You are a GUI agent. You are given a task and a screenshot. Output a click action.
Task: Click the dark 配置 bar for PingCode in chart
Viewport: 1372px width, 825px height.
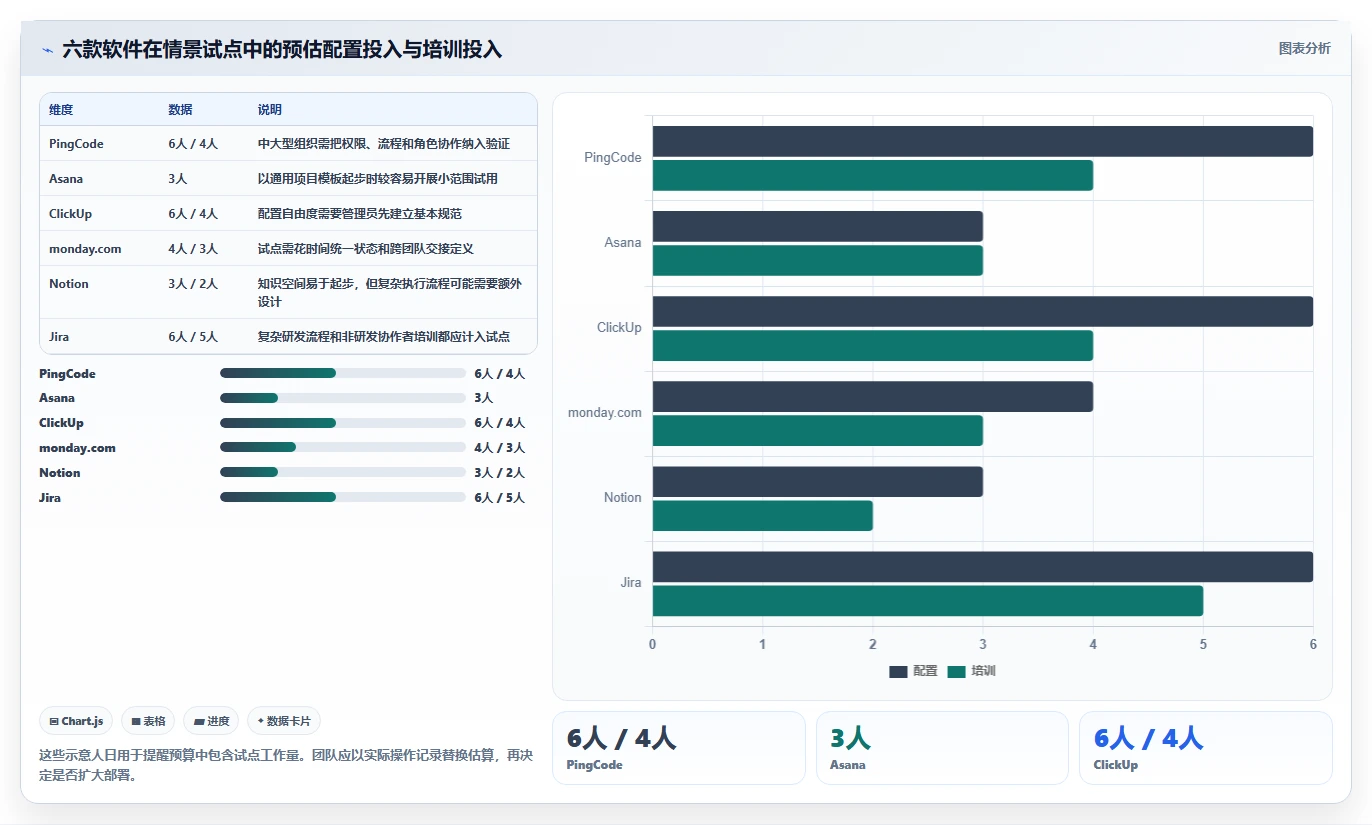pos(982,141)
